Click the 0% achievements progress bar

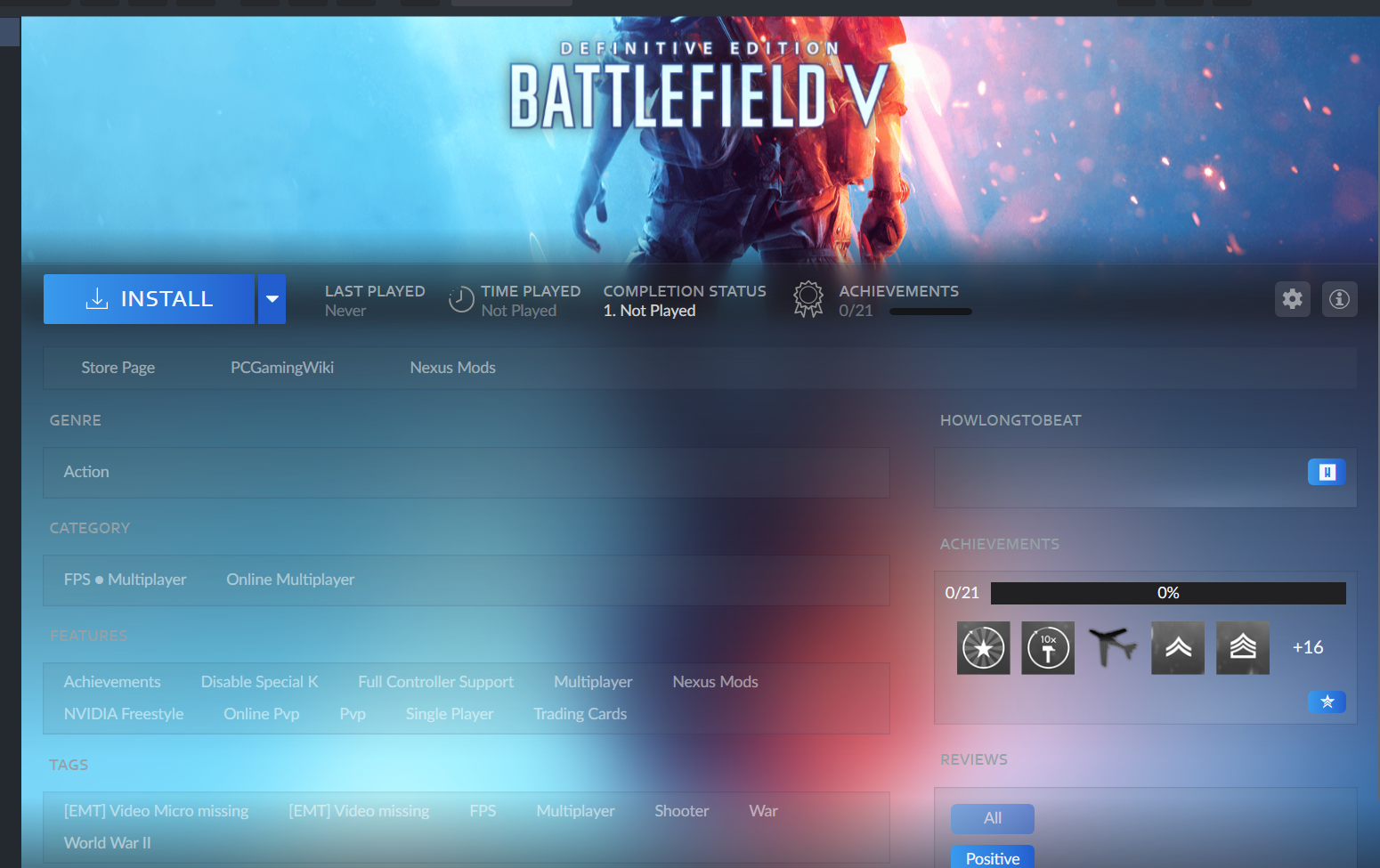[1167, 592]
